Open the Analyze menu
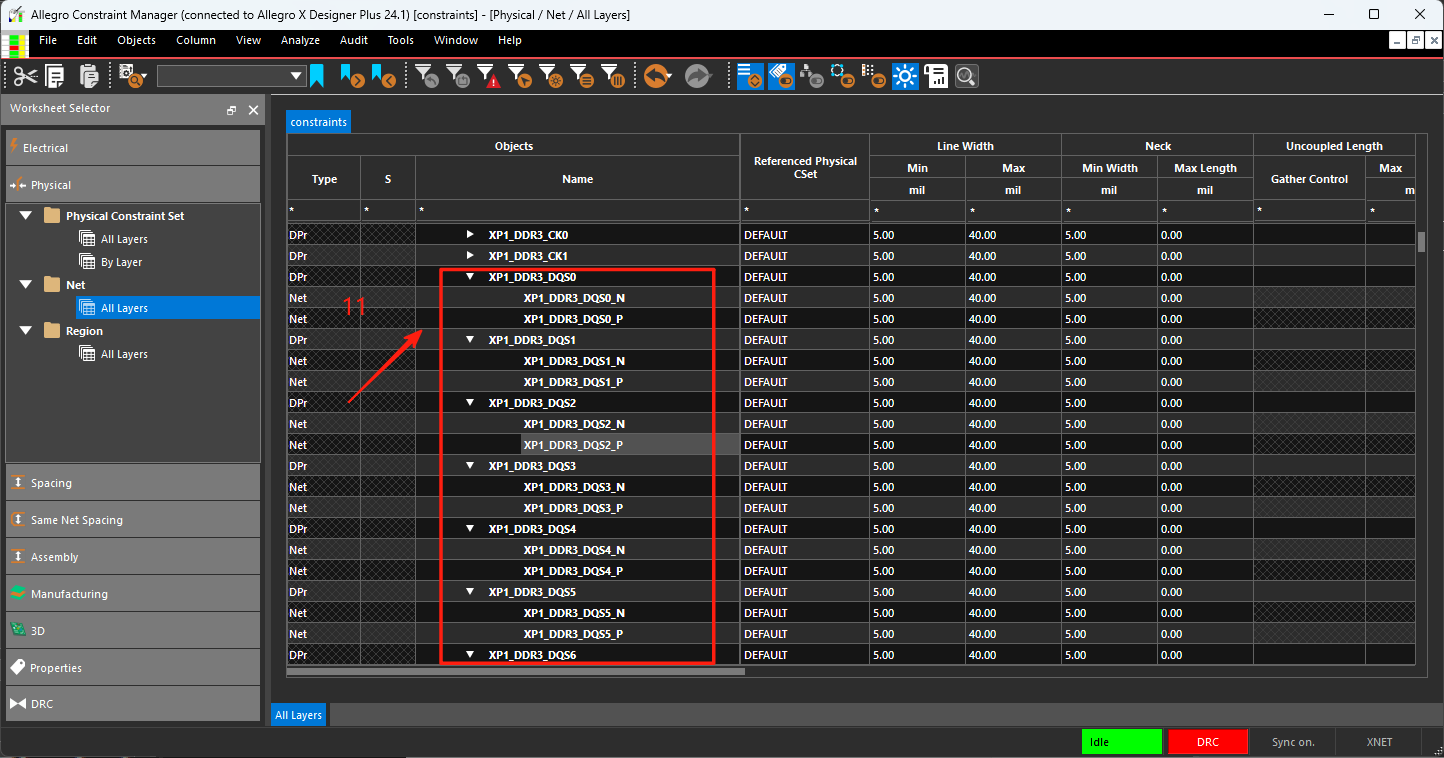Viewport: 1444px width, 758px height. point(300,40)
